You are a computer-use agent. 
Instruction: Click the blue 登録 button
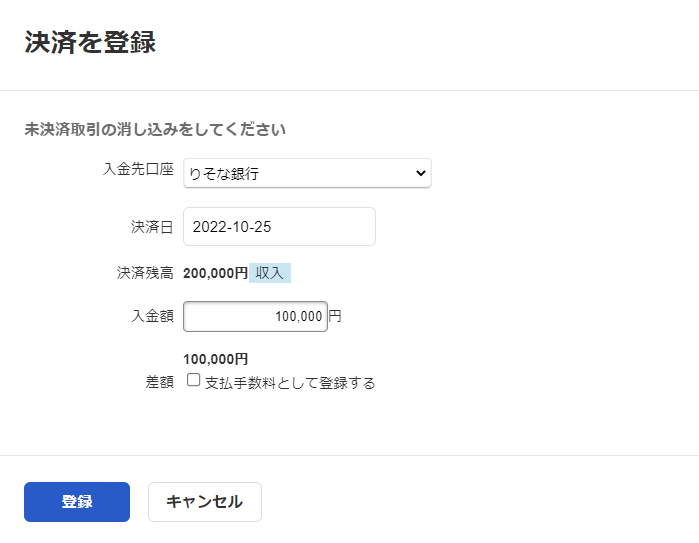click(x=77, y=502)
